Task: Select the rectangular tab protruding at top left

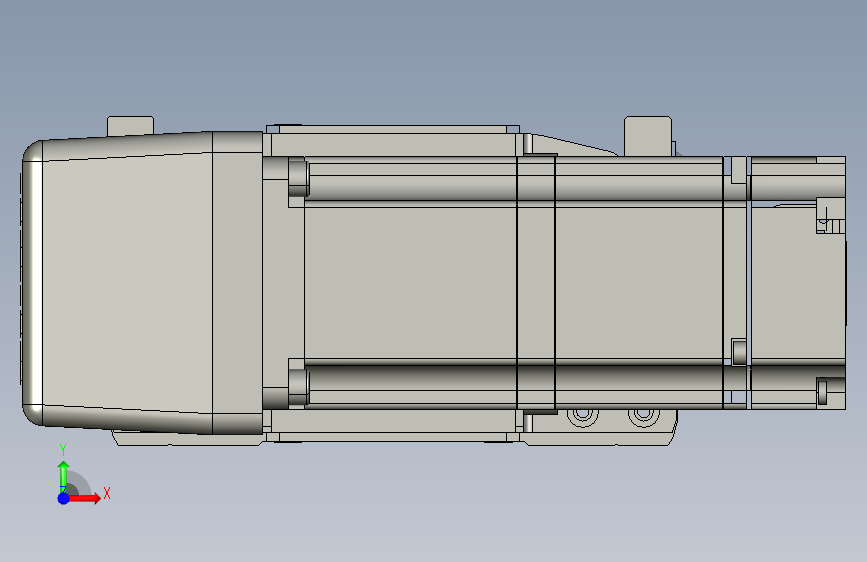Action: click(130, 126)
